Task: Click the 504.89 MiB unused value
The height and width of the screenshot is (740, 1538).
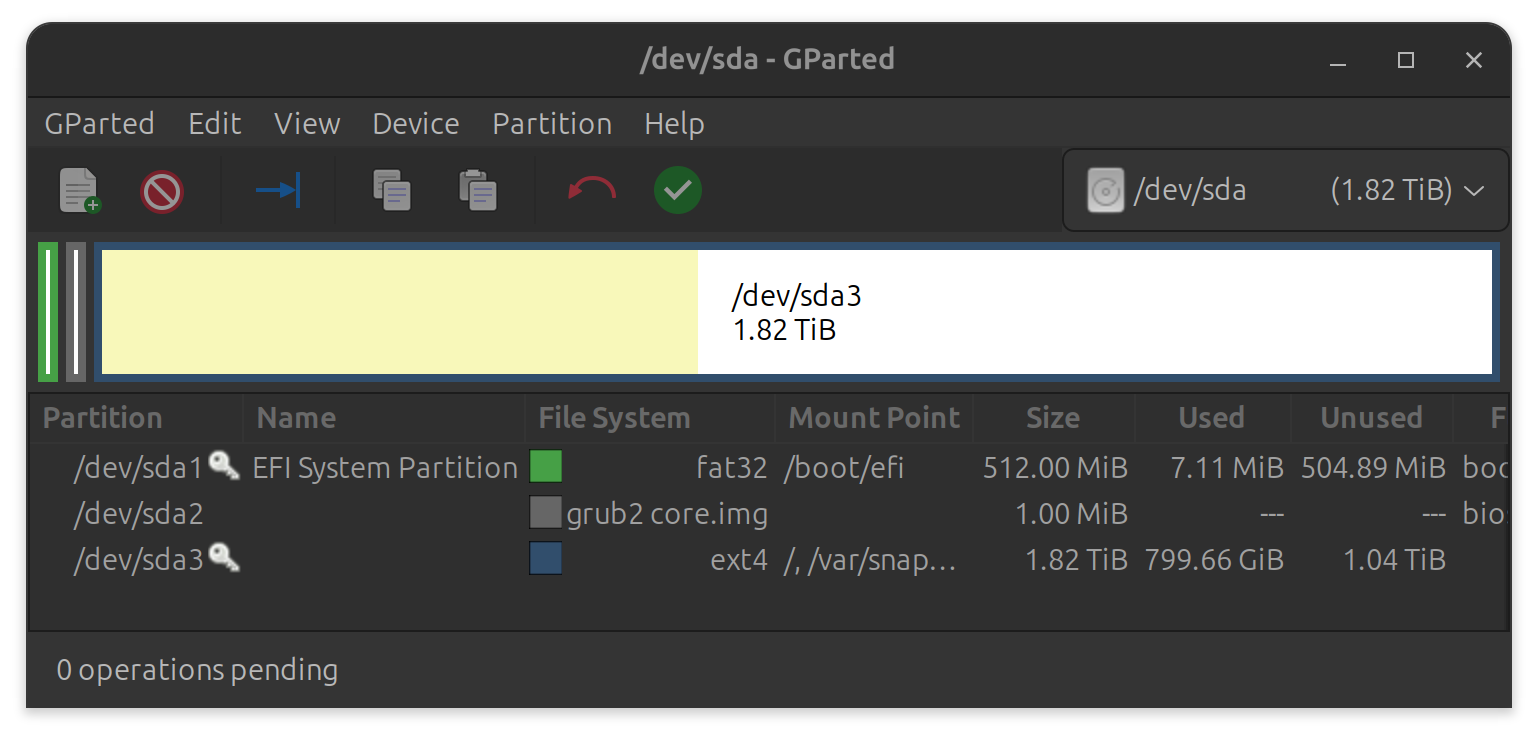Action: 1374,467
